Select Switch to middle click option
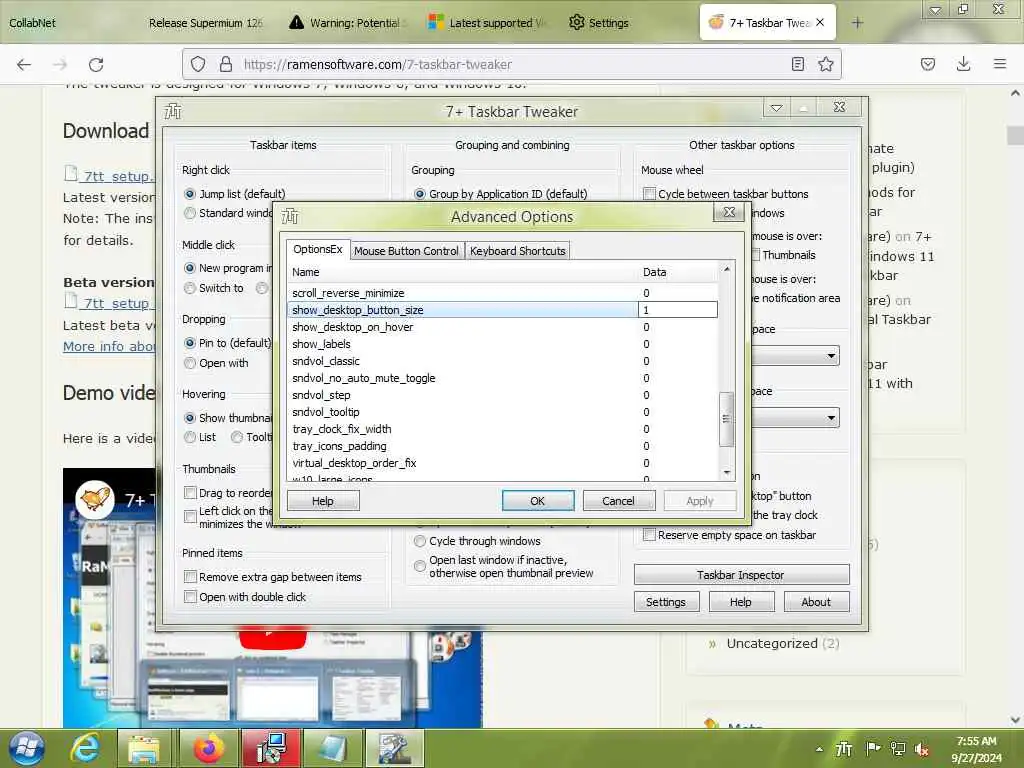Image resolution: width=1024 pixels, height=768 pixels. click(x=190, y=288)
